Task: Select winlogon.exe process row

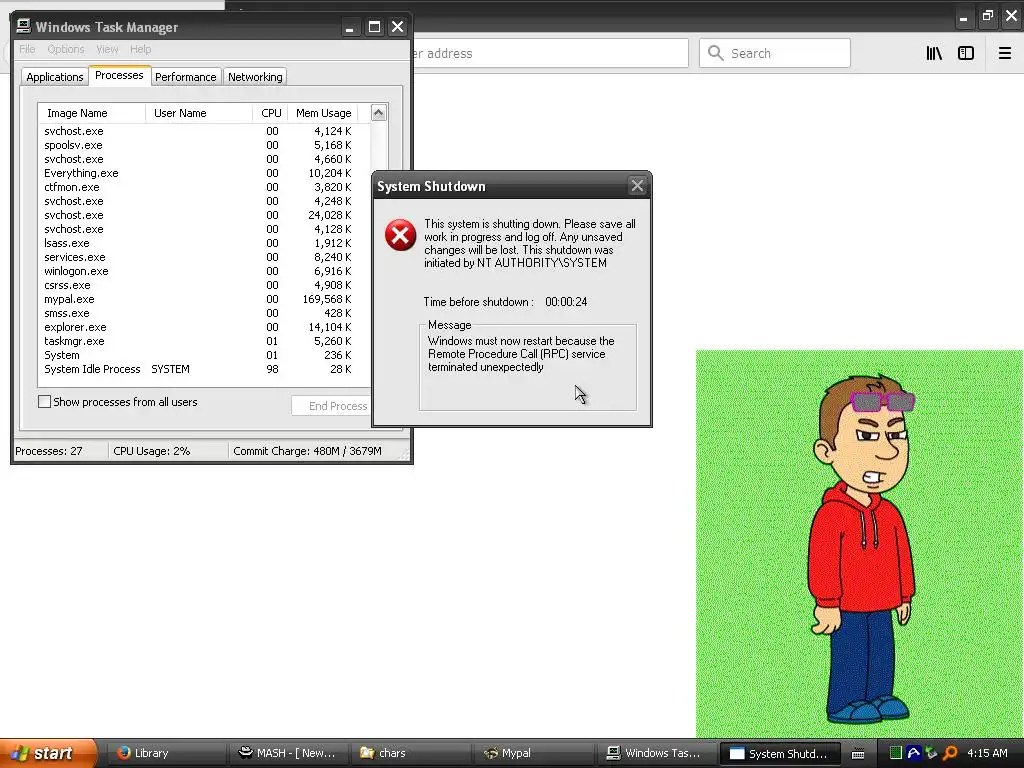Action: click(x=204, y=271)
